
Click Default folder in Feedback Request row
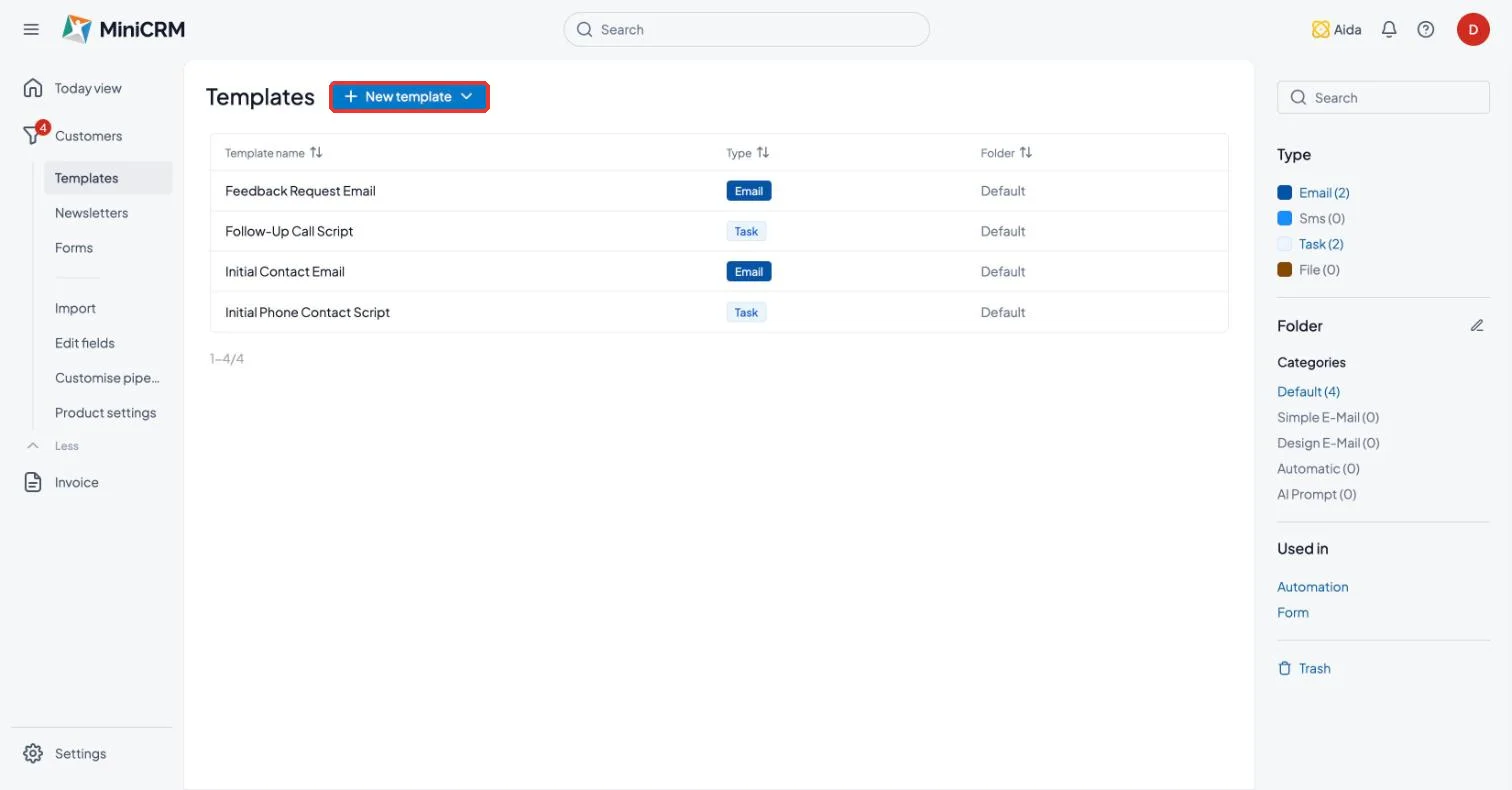click(x=1003, y=191)
